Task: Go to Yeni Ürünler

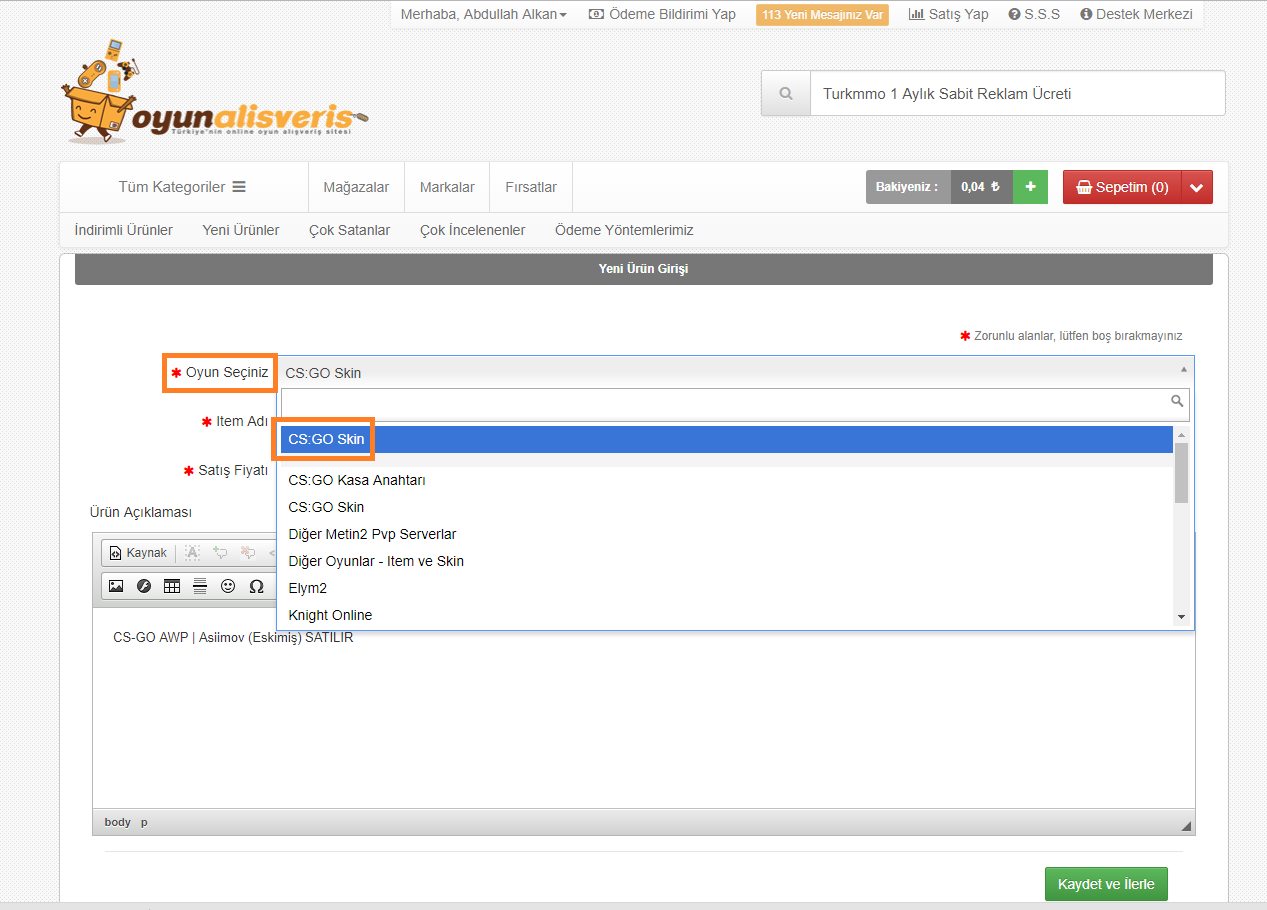Action: (x=241, y=230)
